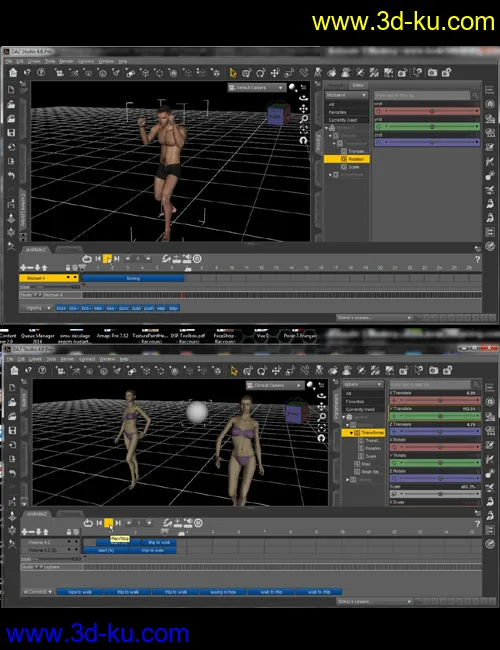Open Select a Lesson dropdown in top window
Screen dimensions: 500x650
click(x=374, y=318)
